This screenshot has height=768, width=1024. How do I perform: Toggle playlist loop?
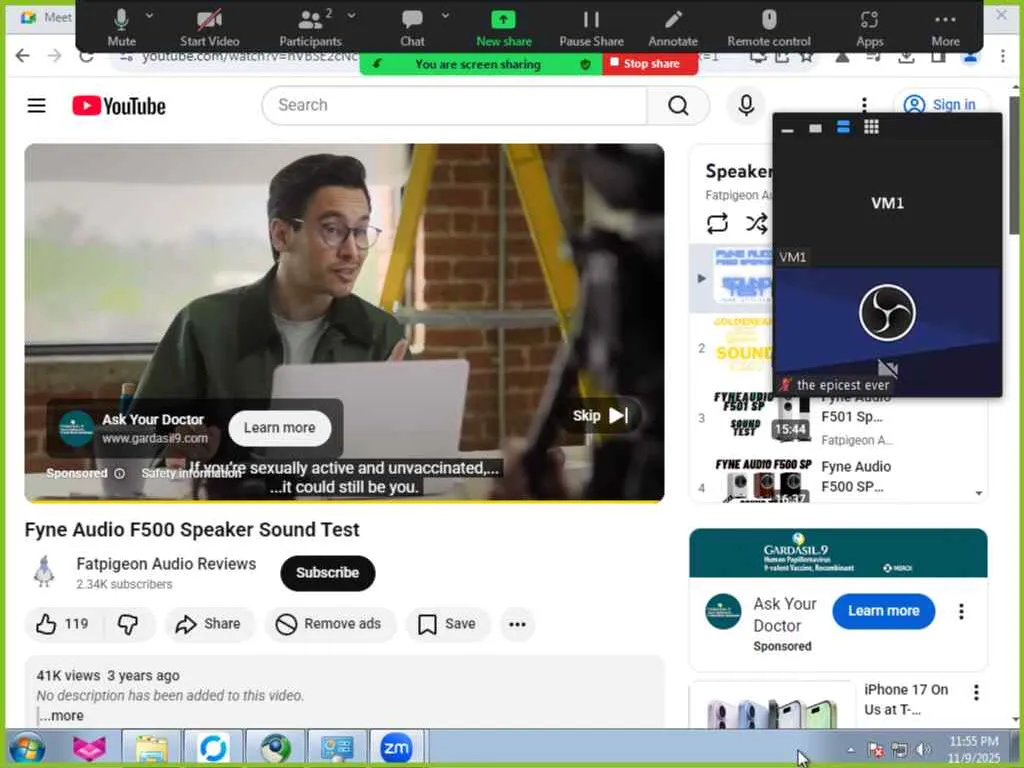[x=717, y=223]
